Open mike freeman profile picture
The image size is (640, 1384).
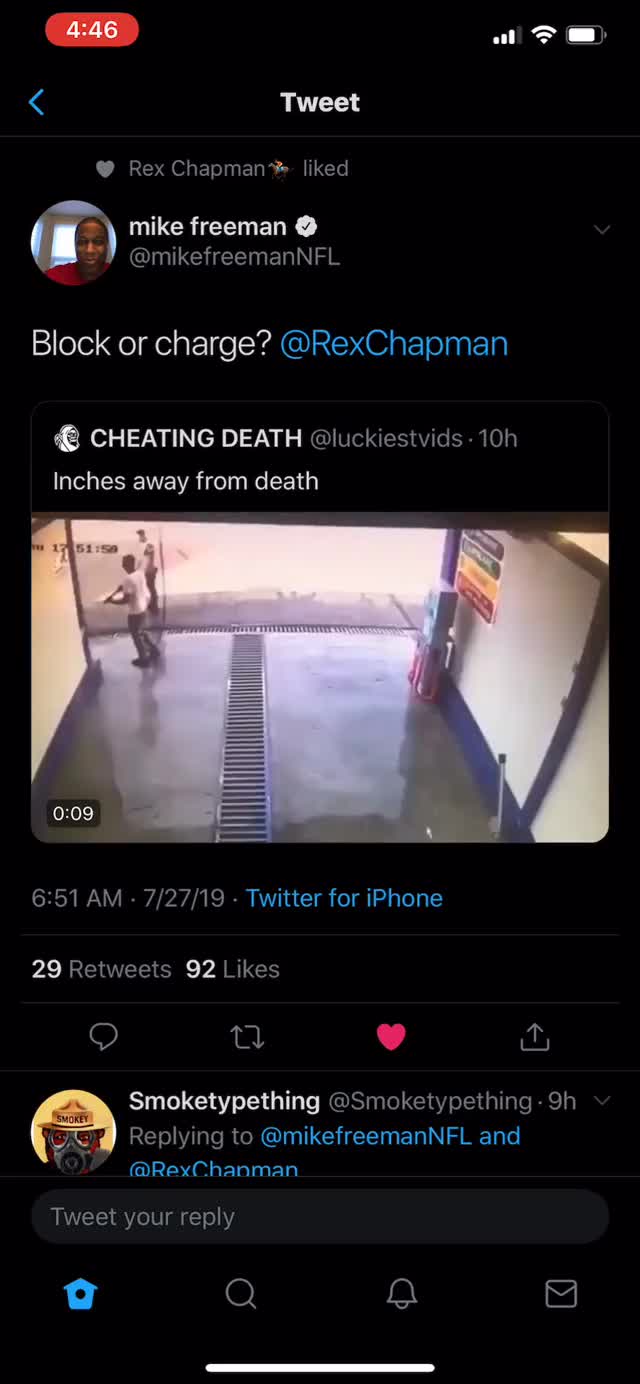point(73,243)
